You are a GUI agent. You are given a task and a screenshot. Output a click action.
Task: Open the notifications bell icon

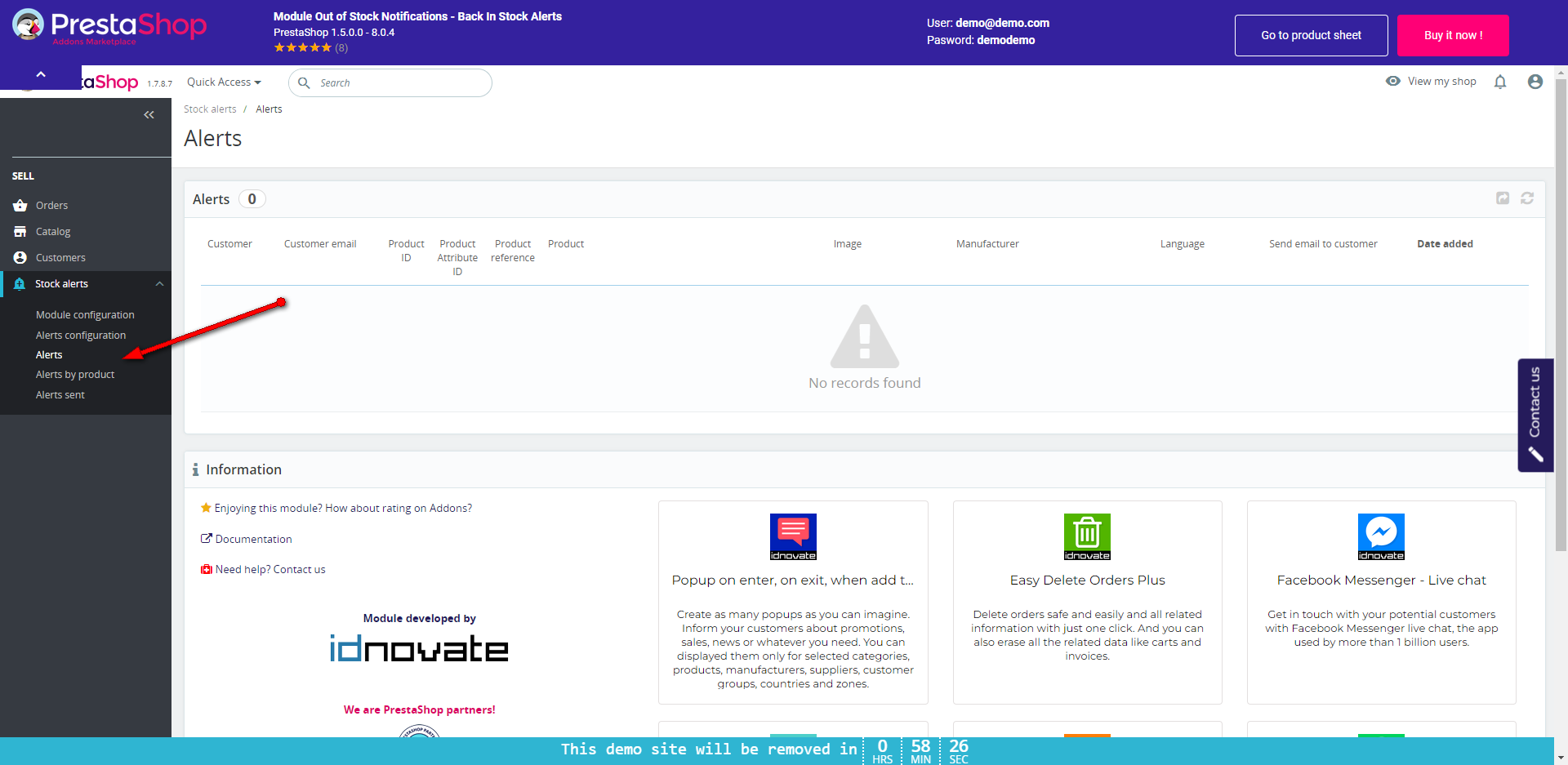point(1500,82)
